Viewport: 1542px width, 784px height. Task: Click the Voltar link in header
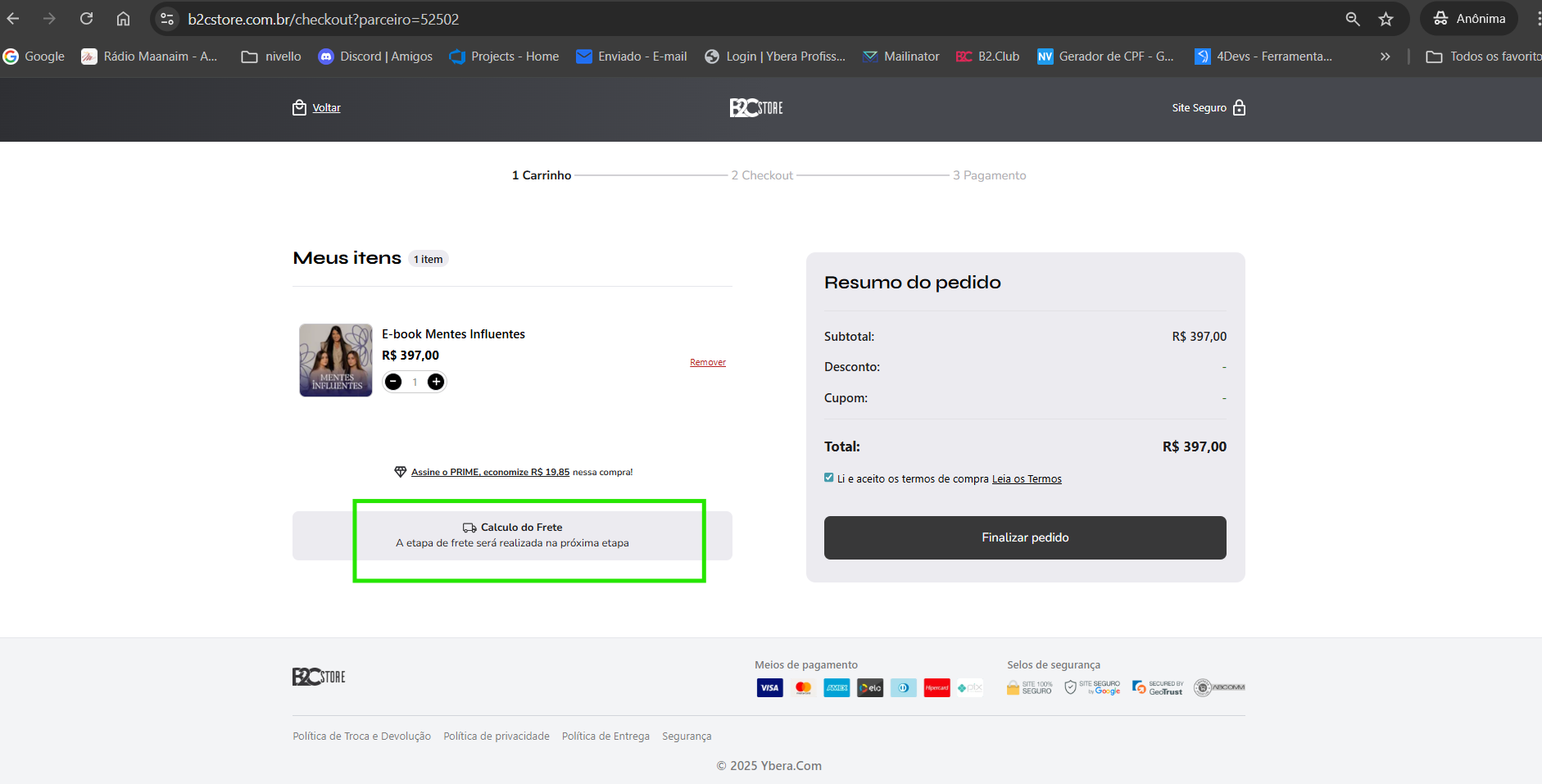click(x=326, y=108)
